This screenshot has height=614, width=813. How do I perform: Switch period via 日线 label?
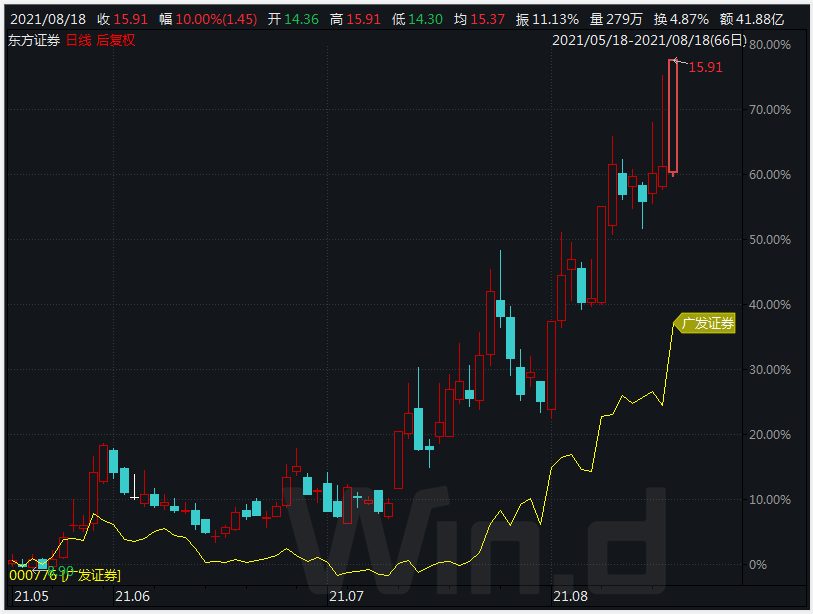(x=79, y=40)
